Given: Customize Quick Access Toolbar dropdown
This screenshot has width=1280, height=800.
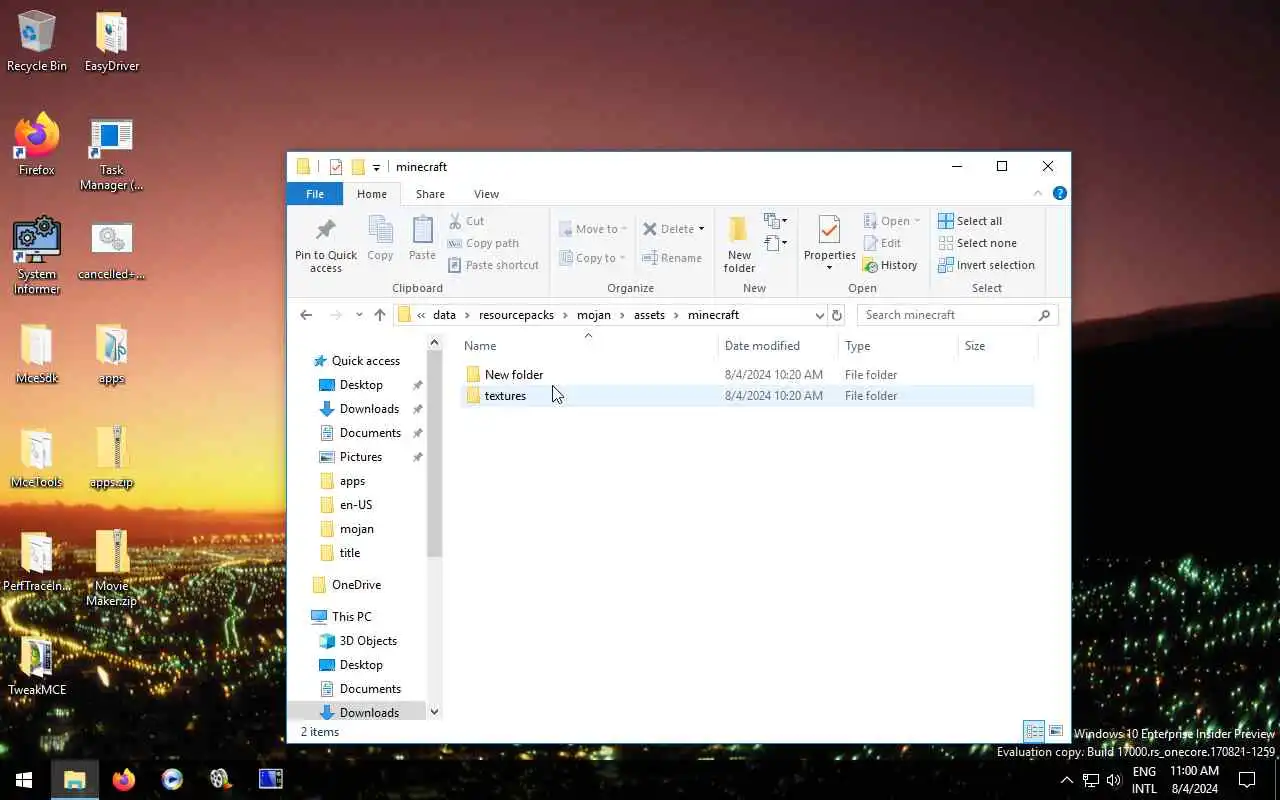Looking at the screenshot, I should [376, 167].
